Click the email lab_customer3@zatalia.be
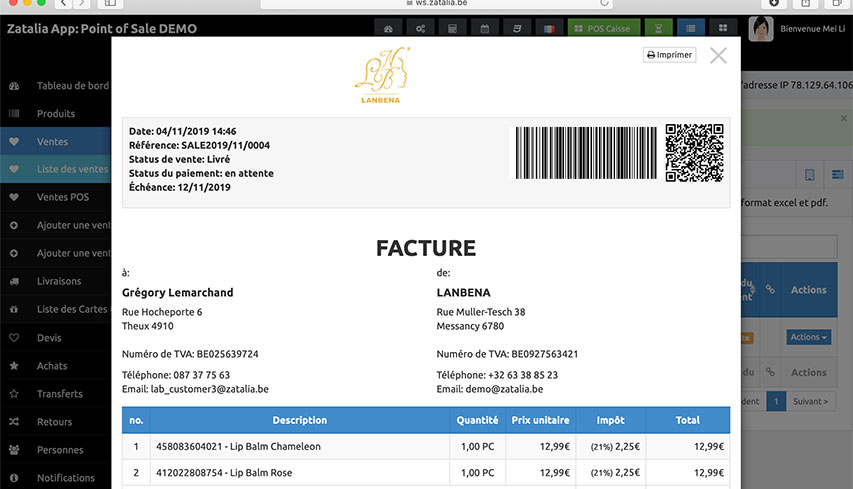Viewport: 853px width, 489px height. coord(209,389)
